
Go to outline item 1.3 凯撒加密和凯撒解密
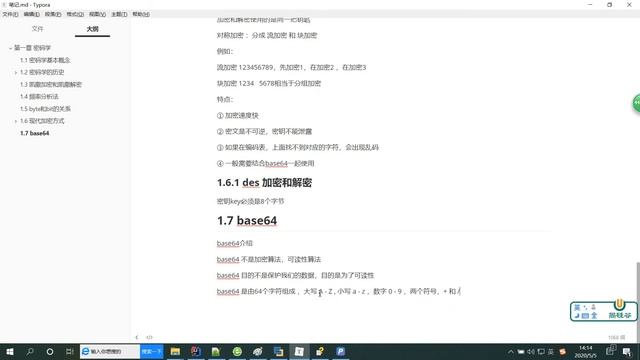point(51,84)
